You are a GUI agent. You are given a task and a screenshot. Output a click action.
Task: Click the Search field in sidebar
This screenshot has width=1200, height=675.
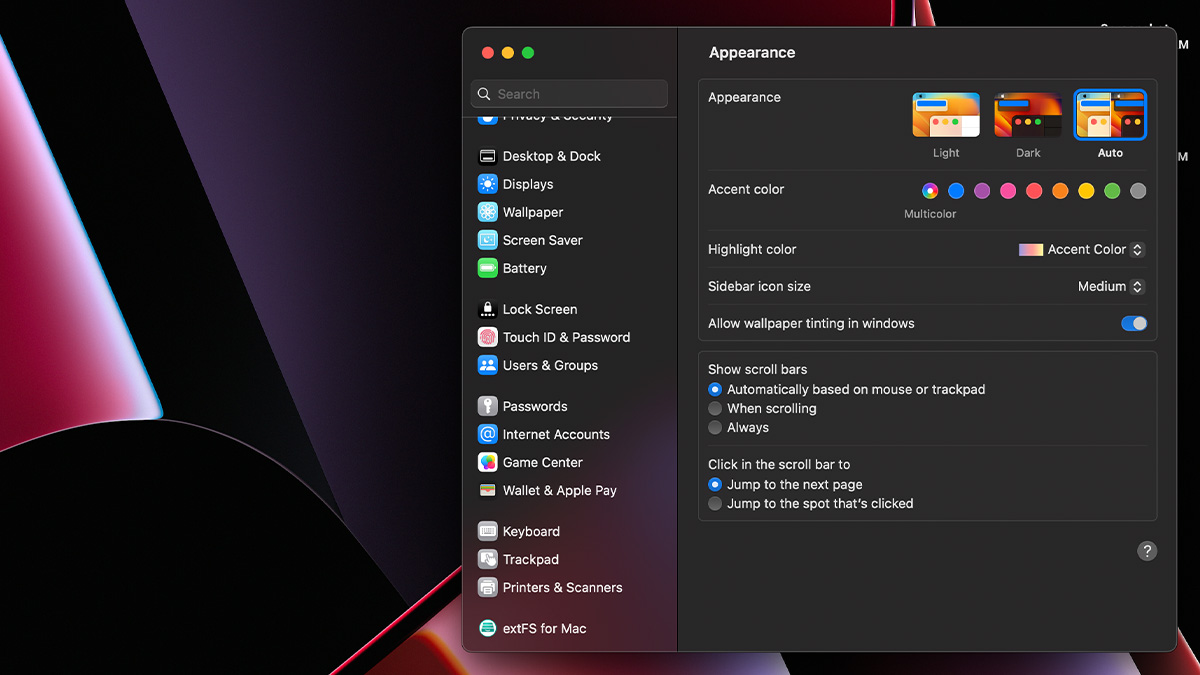coord(568,93)
